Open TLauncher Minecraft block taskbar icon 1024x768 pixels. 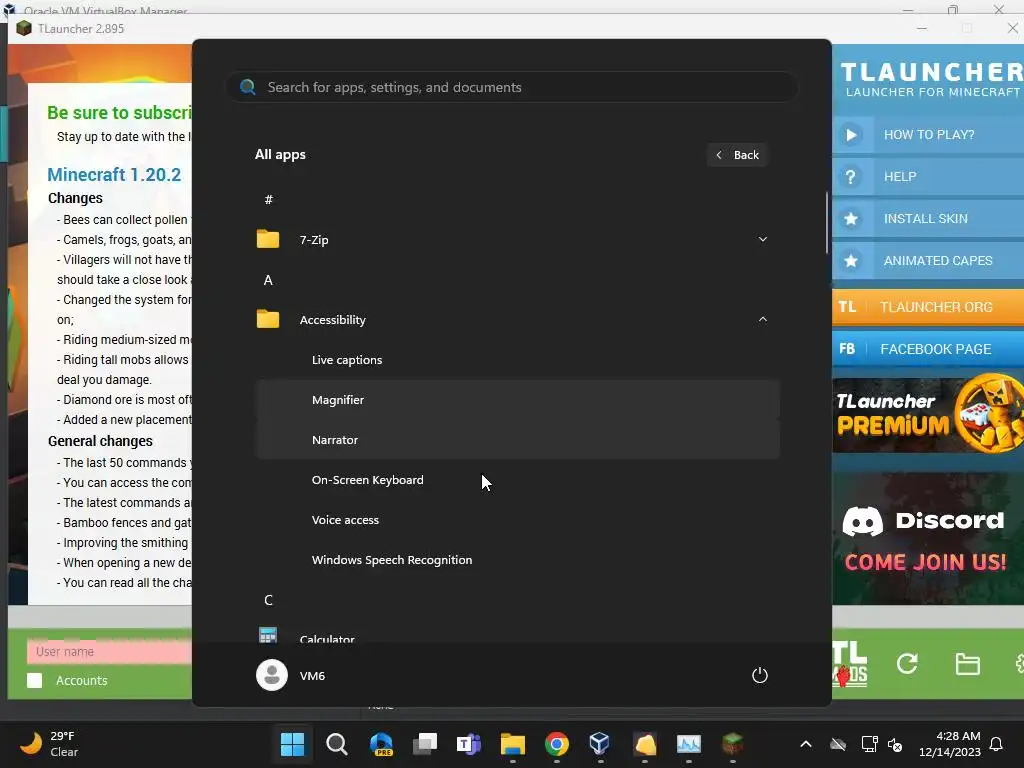(x=733, y=744)
